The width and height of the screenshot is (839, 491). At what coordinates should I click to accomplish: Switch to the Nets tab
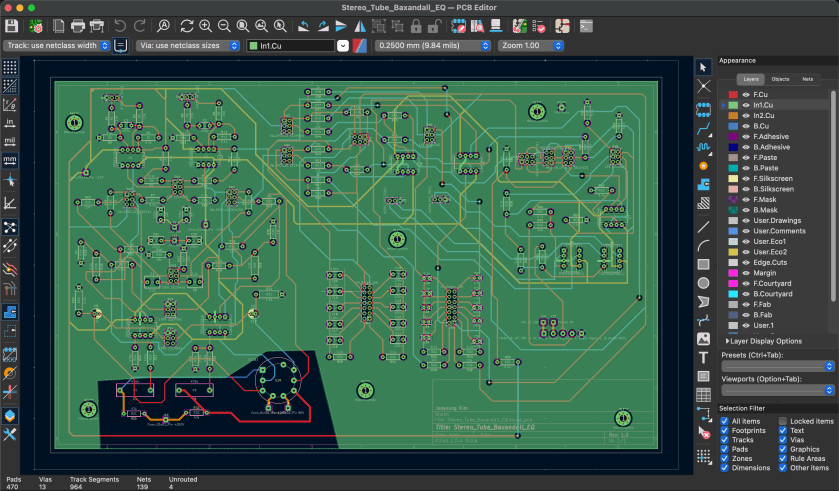[x=807, y=78]
